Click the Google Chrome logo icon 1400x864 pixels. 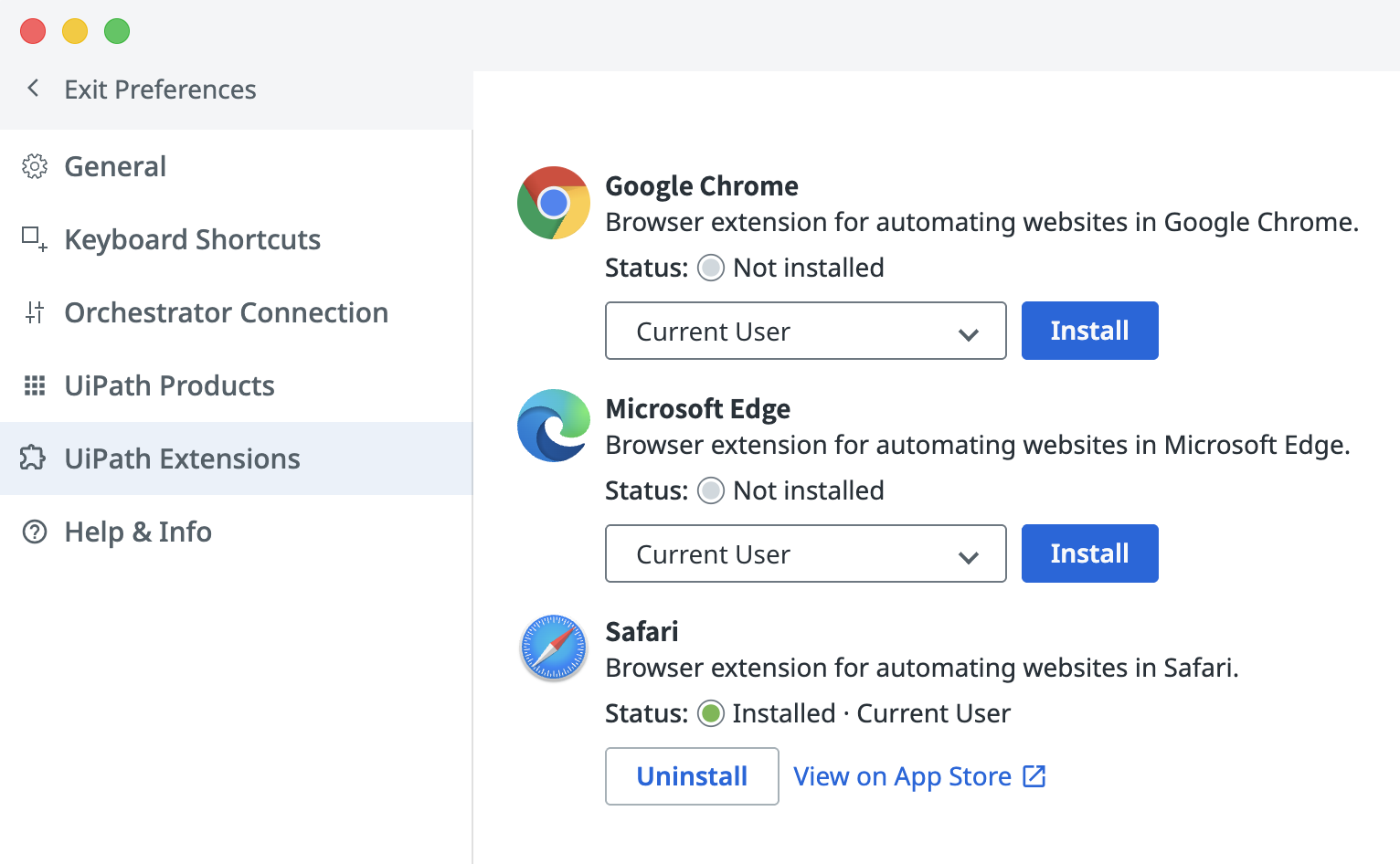tap(553, 203)
